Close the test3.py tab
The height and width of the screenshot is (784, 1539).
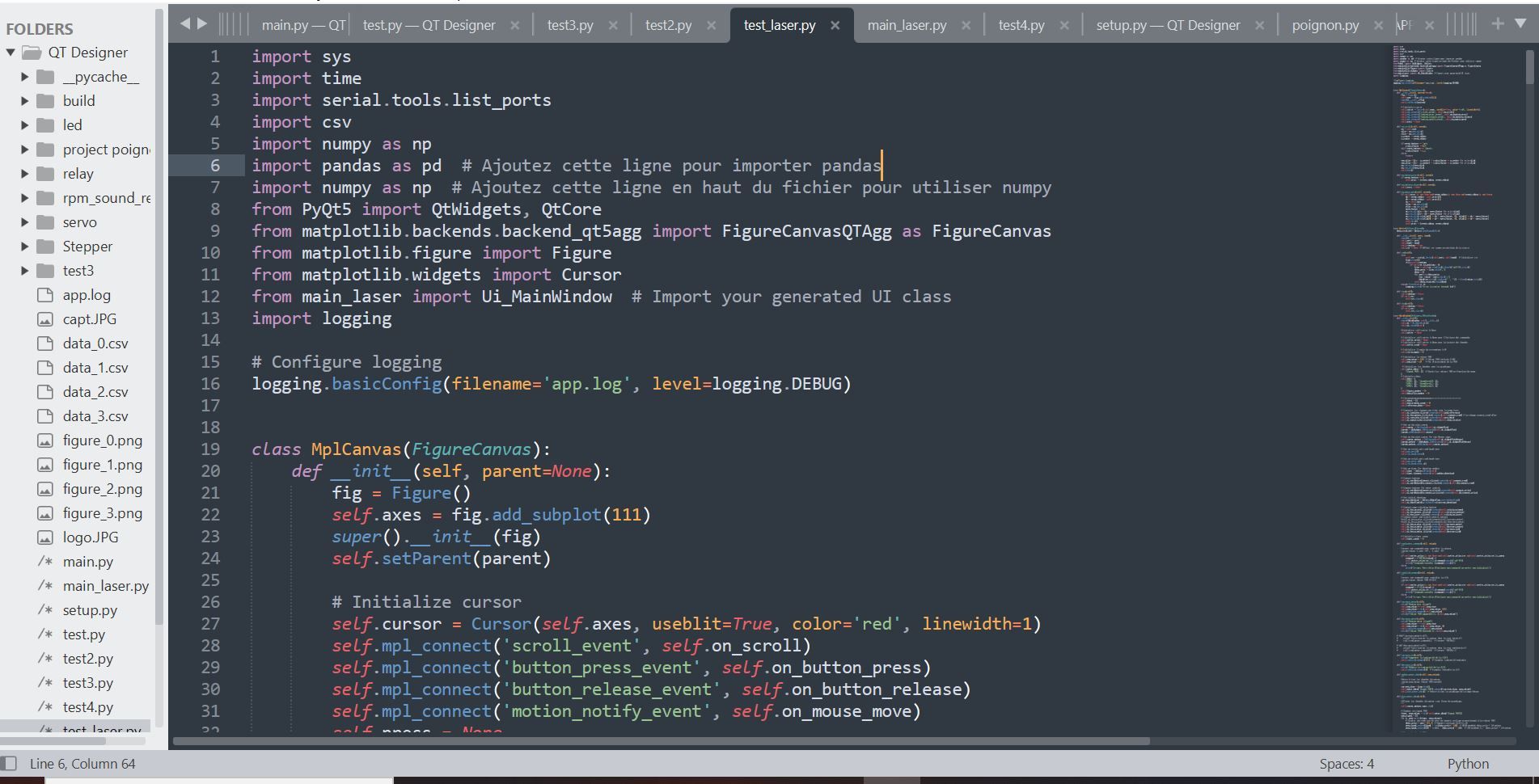pos(613,25)
